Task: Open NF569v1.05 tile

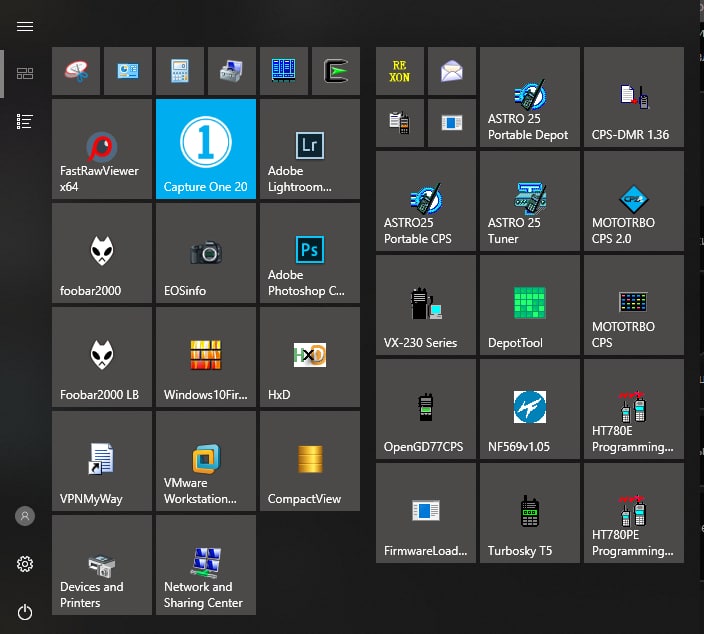Action: coord(530,409)
